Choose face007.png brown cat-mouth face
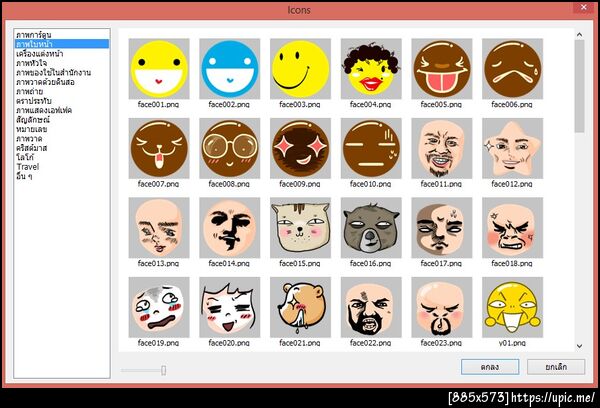600x408 pixels. coord(159,149)
